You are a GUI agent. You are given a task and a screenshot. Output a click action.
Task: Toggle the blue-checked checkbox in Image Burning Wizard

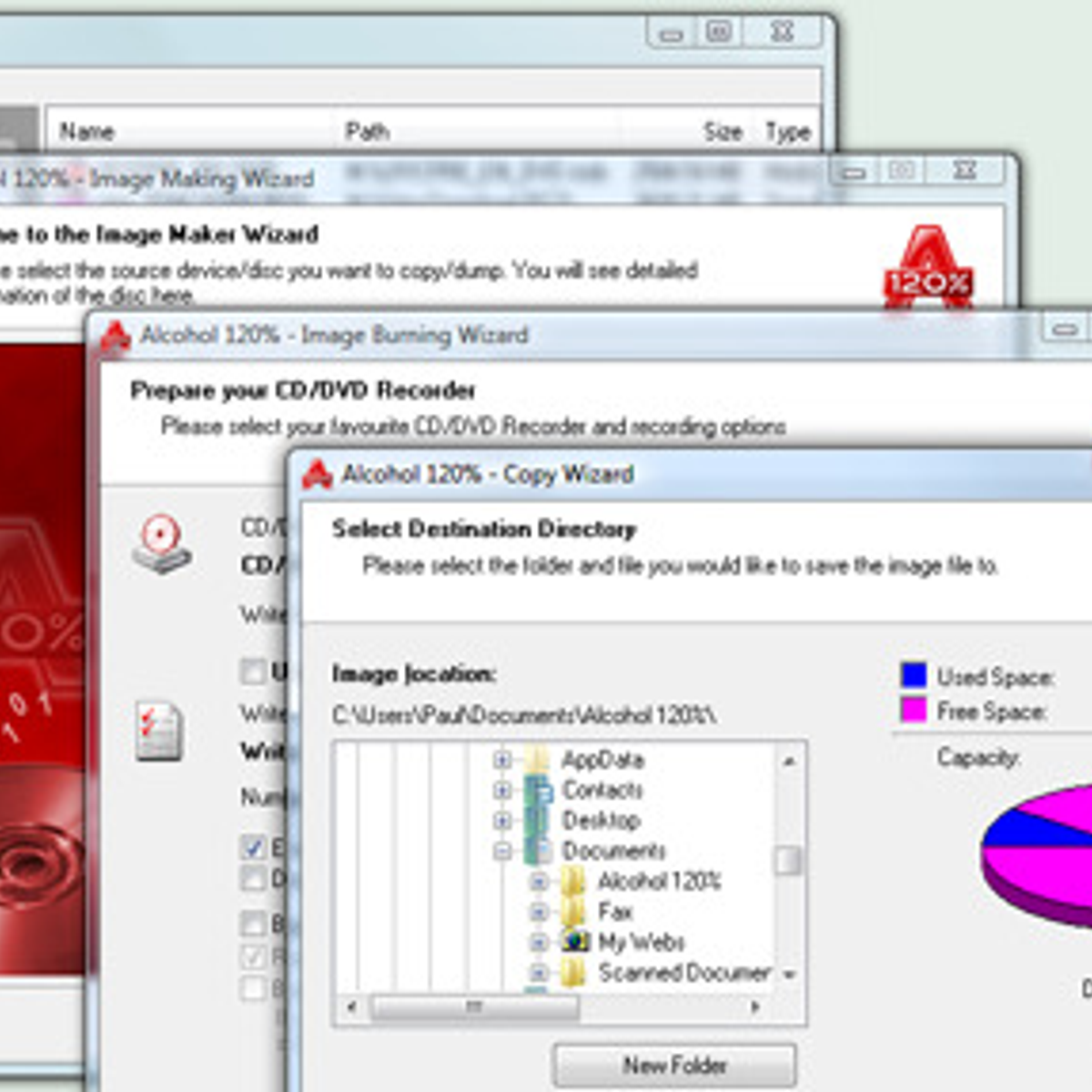tap(253, 847)
